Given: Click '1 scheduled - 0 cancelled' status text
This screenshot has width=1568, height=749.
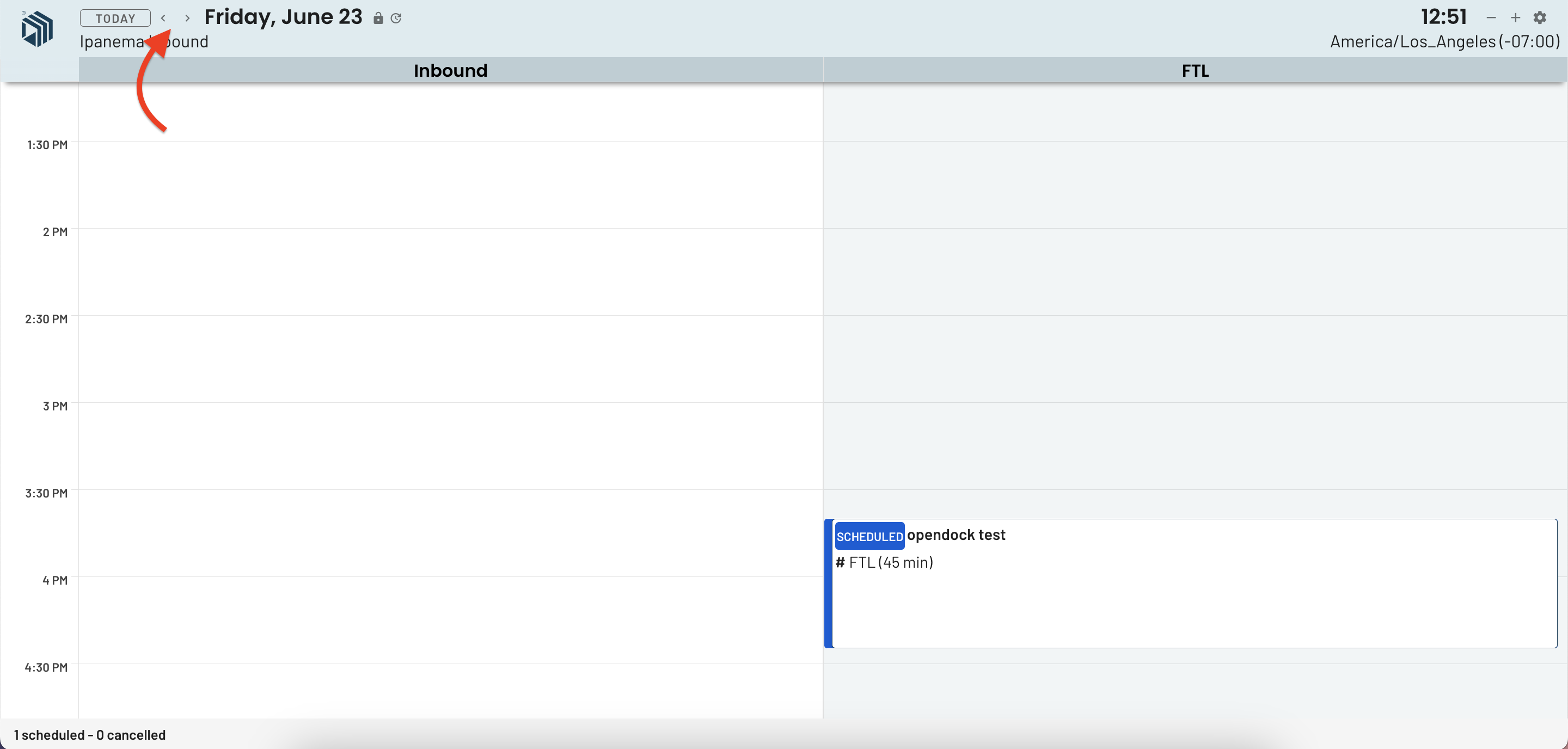Looking at the screenshot, I should 89,735.
